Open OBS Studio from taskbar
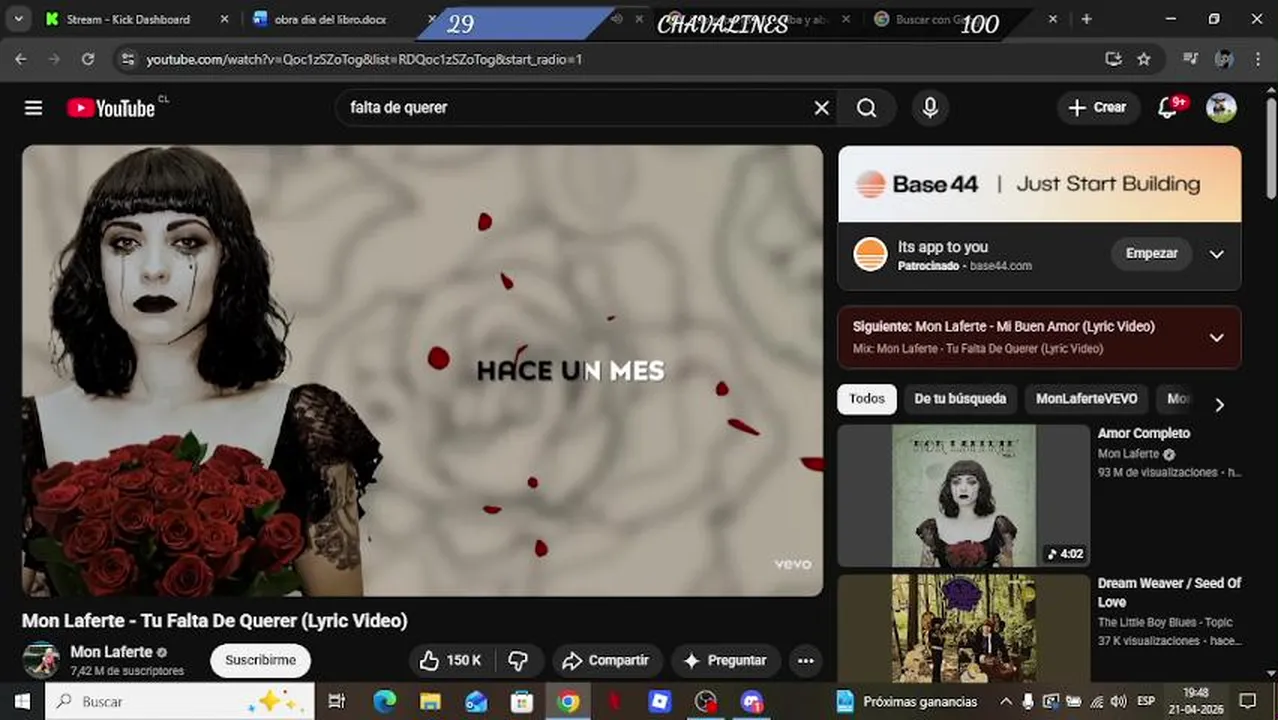The height and width of the screenshot is (720, 1278). click(x=706, y=702)
